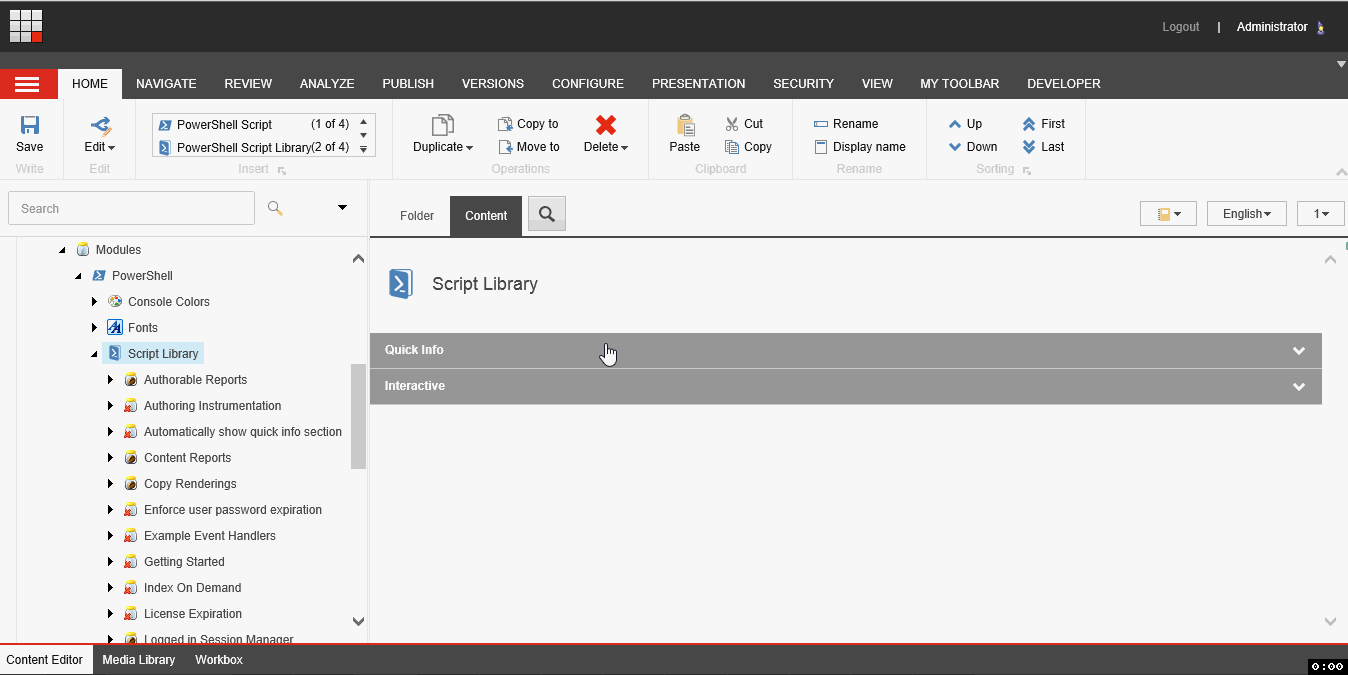This screenshot has height=675, width=1348.
Task: Switch to the Workbox tab
Action: 219,660
